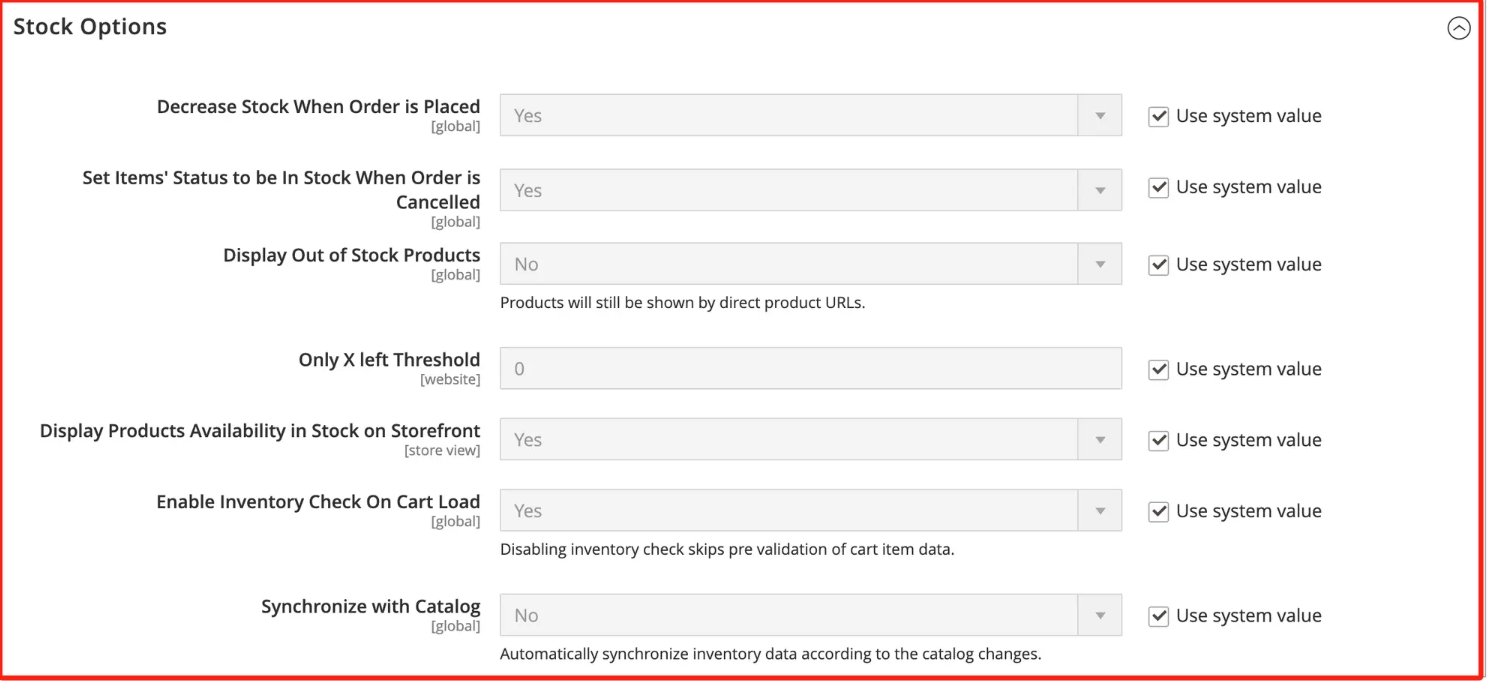Open Set Items' Status In Stock dropdown
Image resolution: width=1488 pixels, height=681 pixels.
pyautogui.click(x=810, y=190)
